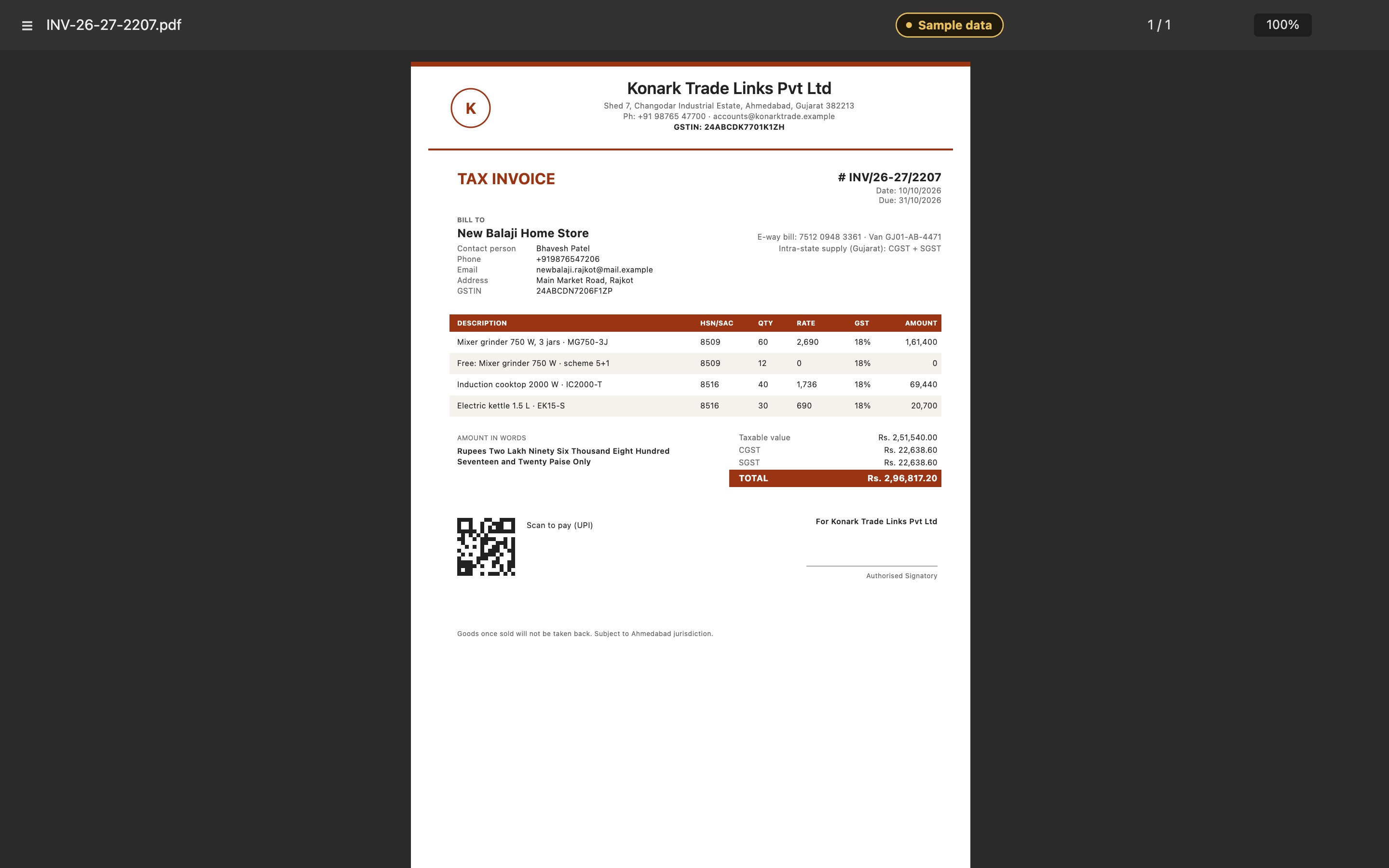Click buyer GSTIN 24ABCDN7206F1ZP

(x=574, y=291)
